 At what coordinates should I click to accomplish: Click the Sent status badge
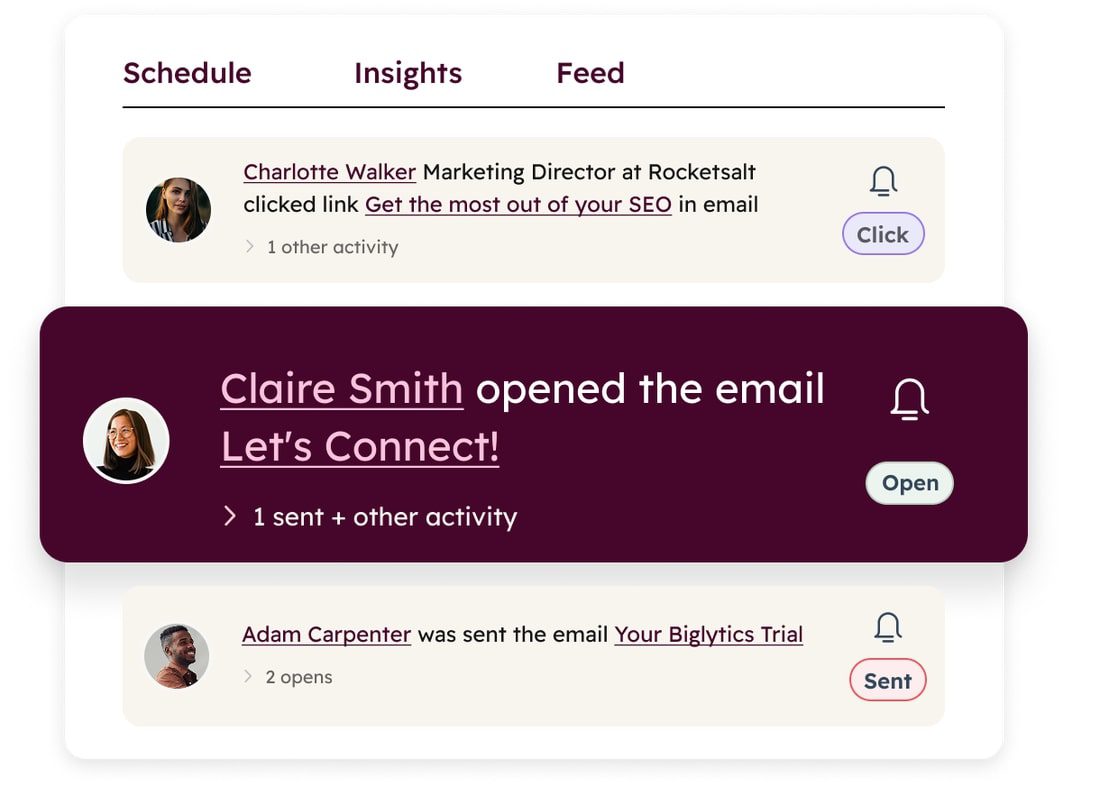[x=888, y=680]
